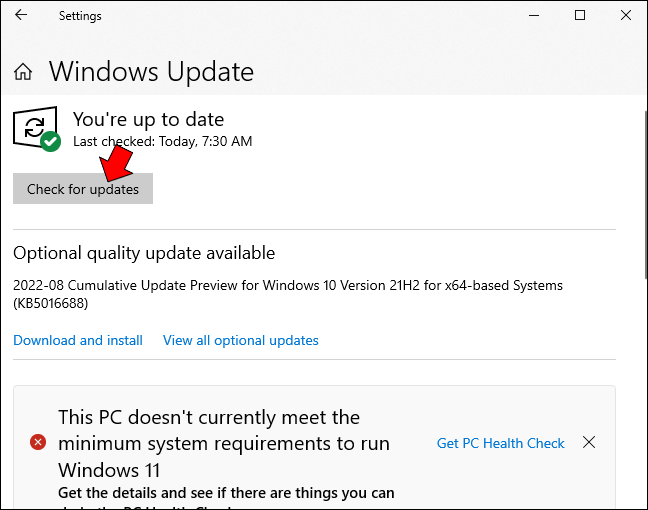Click the vertical scrollbar thumb
648x510 pixels.
[x=646, y=194]
